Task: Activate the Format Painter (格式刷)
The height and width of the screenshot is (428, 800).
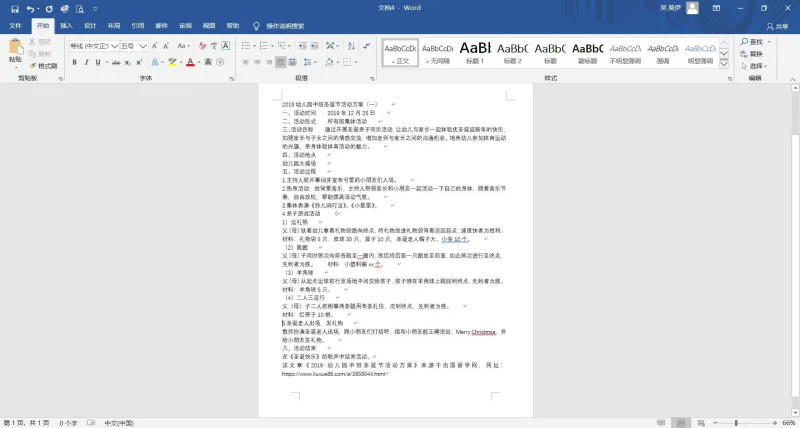Action: point(43,66)
